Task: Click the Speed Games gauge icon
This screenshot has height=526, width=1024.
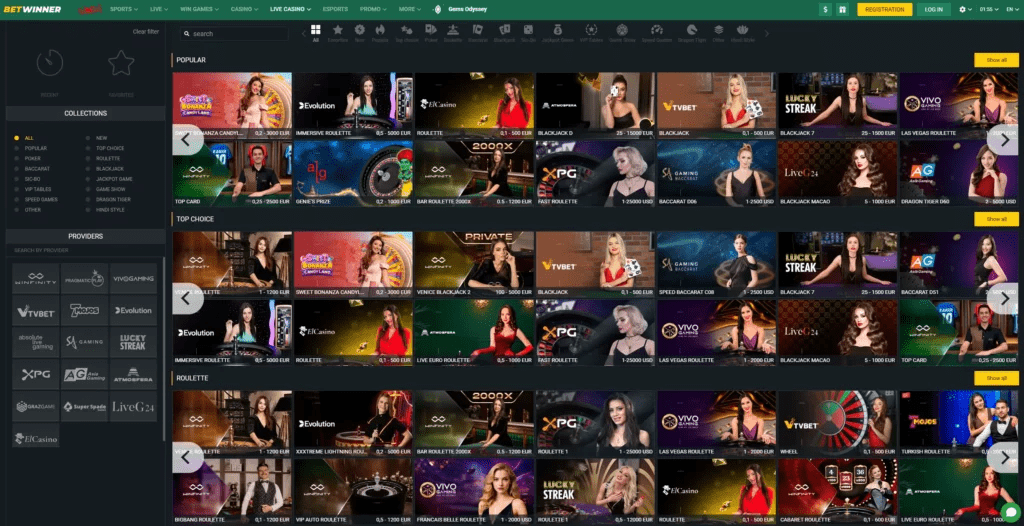Action: 657,32
